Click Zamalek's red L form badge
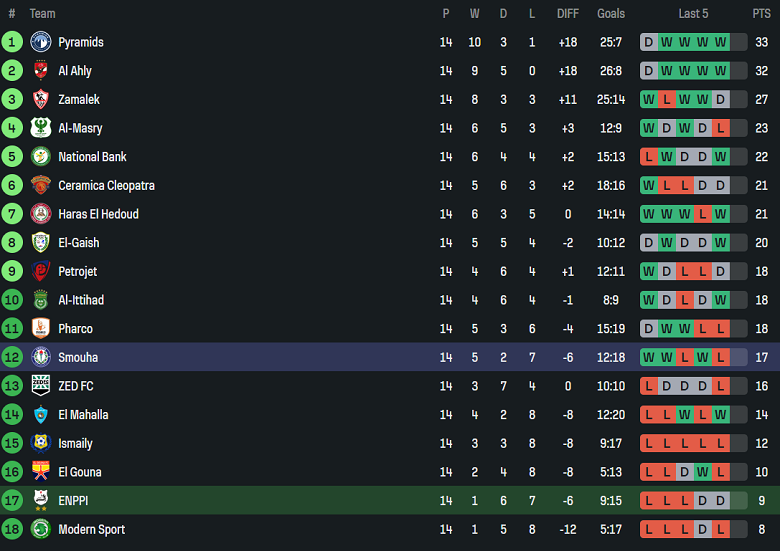The width and height of the screenshot is (780, 551). pos(666,99)
